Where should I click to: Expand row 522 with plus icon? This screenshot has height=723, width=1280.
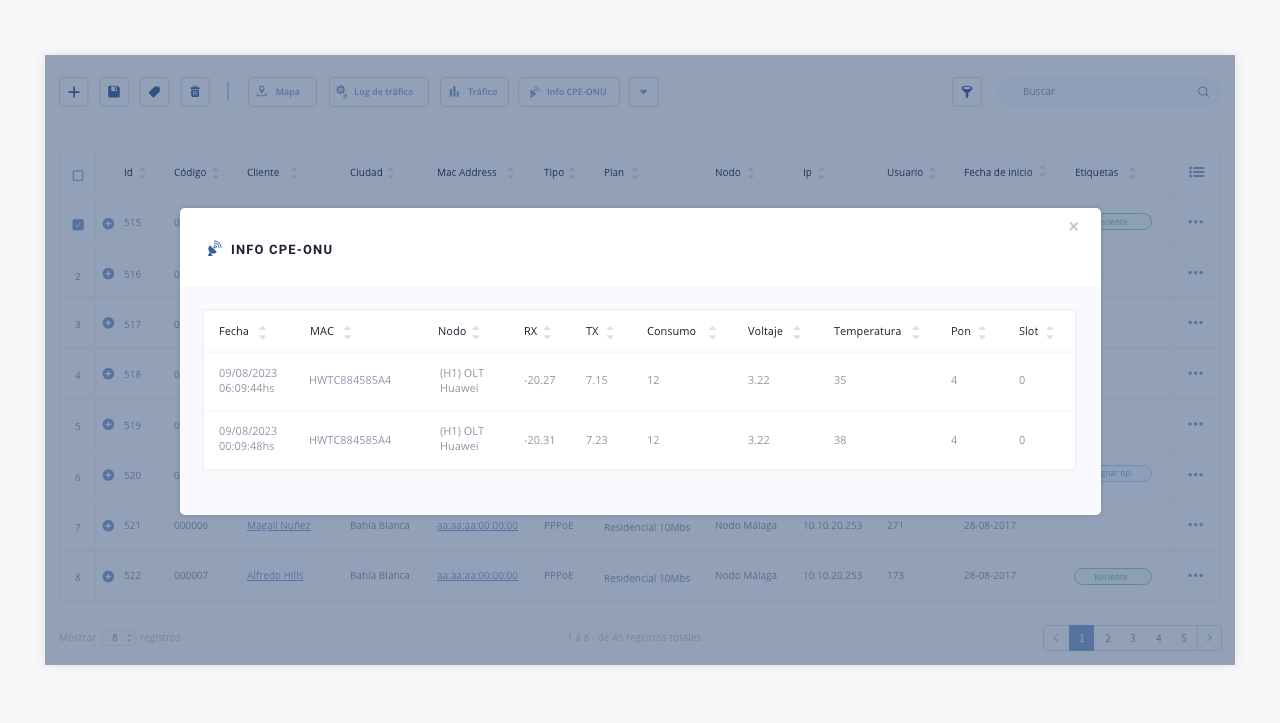coord(108,576)
